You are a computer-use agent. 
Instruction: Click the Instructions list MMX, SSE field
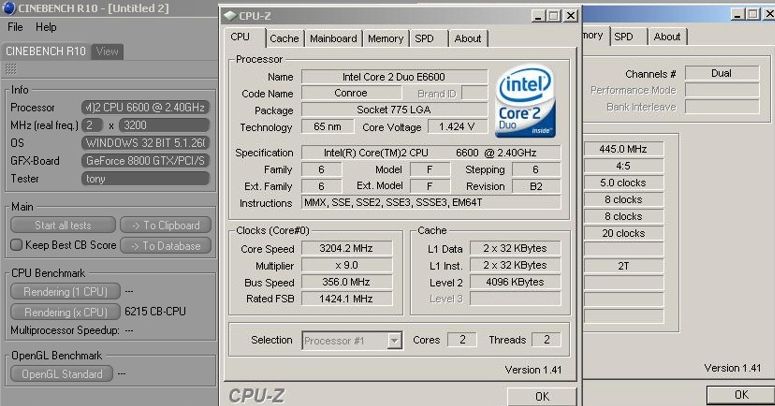(x=431, y=203)
